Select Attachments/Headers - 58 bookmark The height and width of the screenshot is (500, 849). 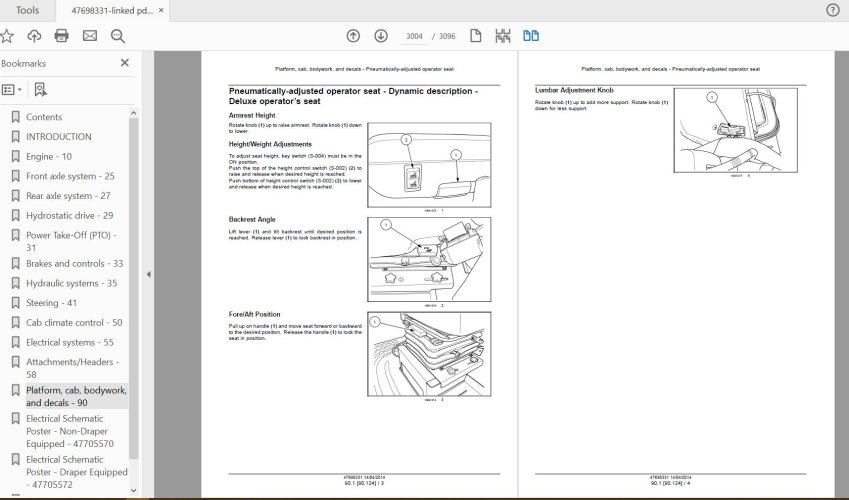73,368
